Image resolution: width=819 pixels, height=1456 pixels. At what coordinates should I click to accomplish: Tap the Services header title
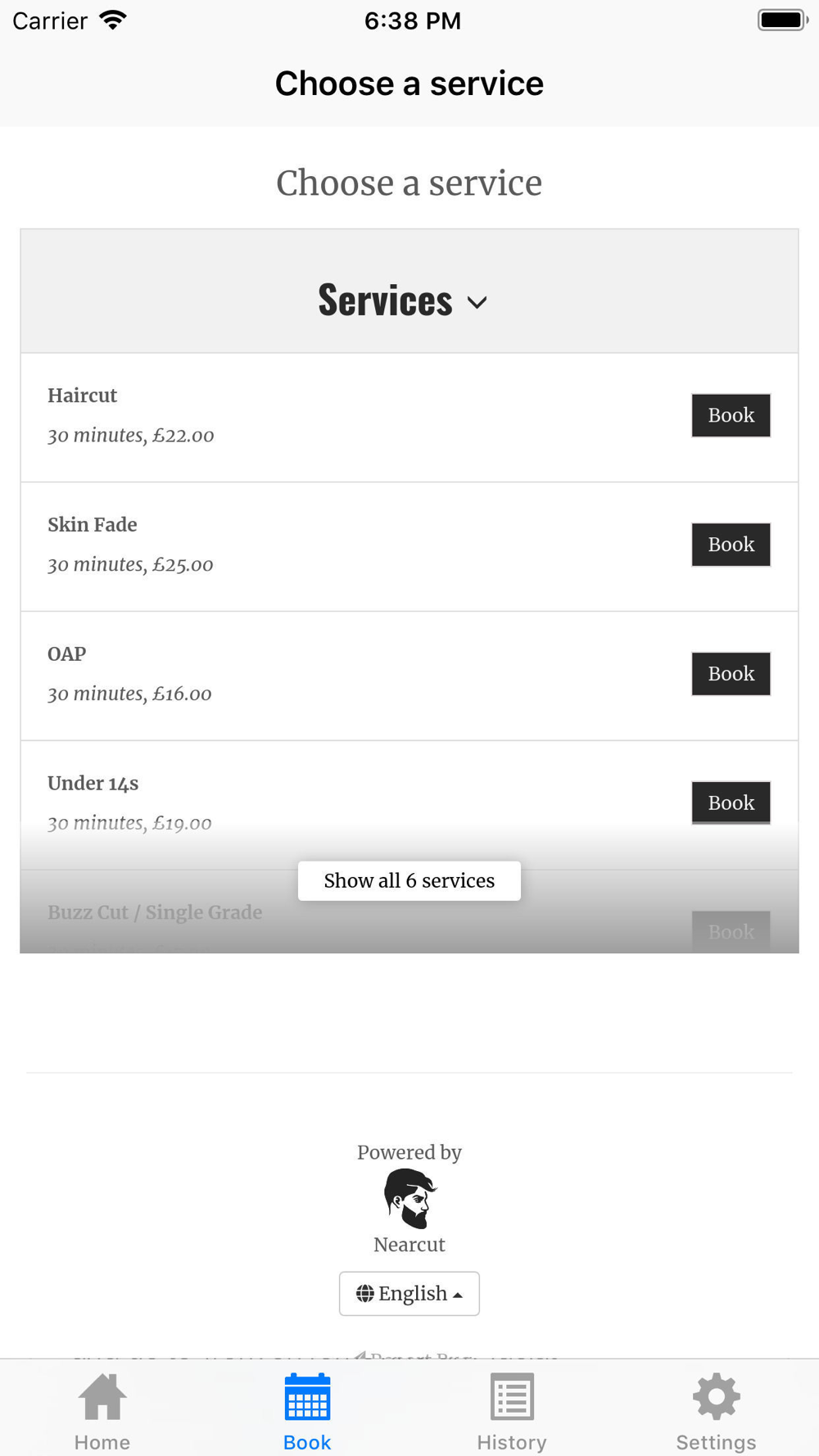click(385, 300)
